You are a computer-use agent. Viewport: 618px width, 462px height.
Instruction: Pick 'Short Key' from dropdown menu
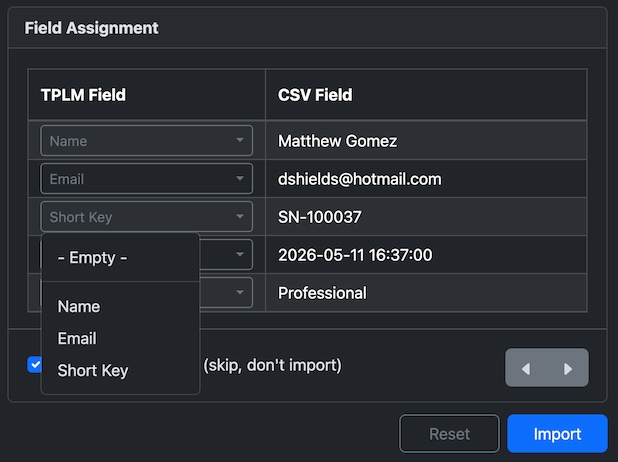coord(93,370)
